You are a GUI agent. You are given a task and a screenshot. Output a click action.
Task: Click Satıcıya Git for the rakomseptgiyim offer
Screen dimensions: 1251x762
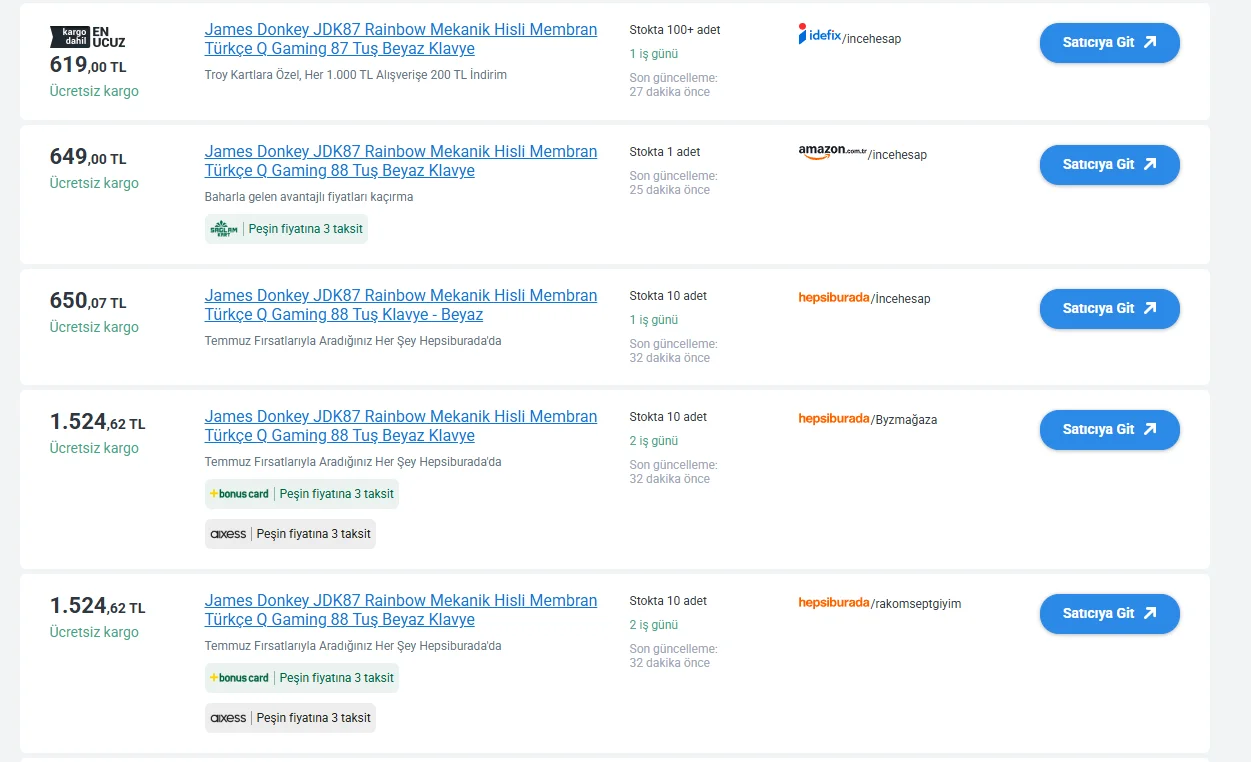1110,614
